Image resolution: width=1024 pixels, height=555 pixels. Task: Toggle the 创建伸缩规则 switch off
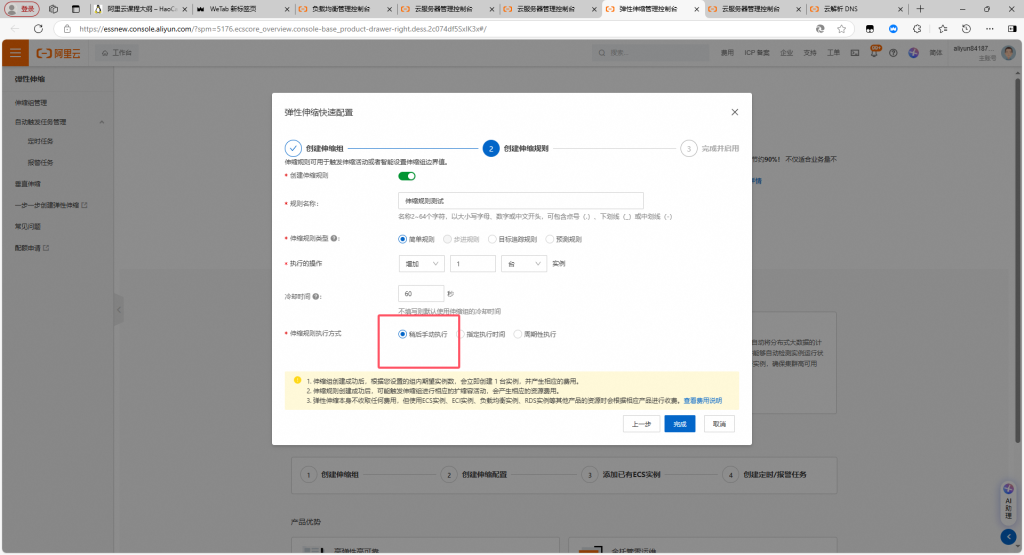(407, 176)
